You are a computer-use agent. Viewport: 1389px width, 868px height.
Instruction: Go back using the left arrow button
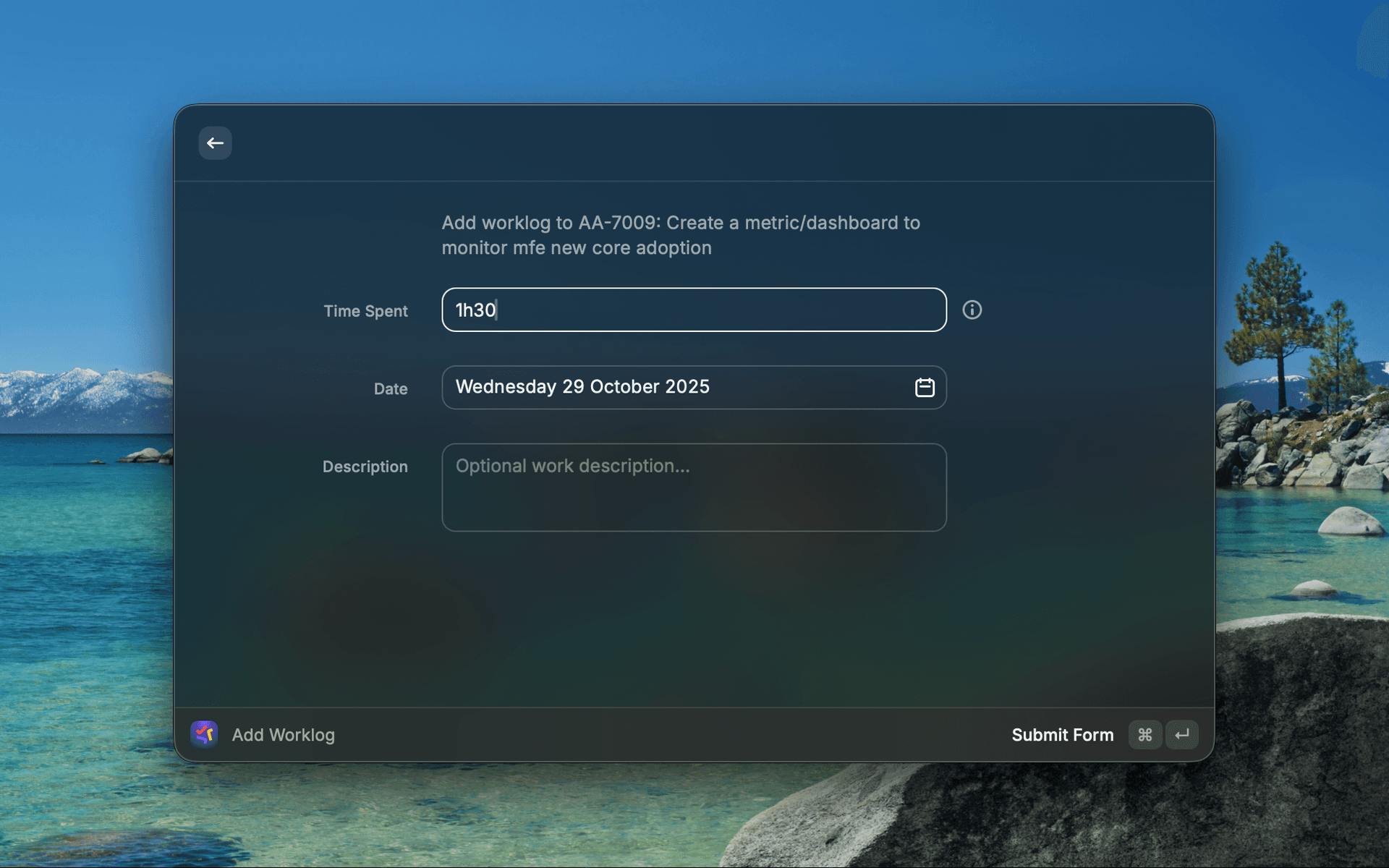(x=215, y=143)
